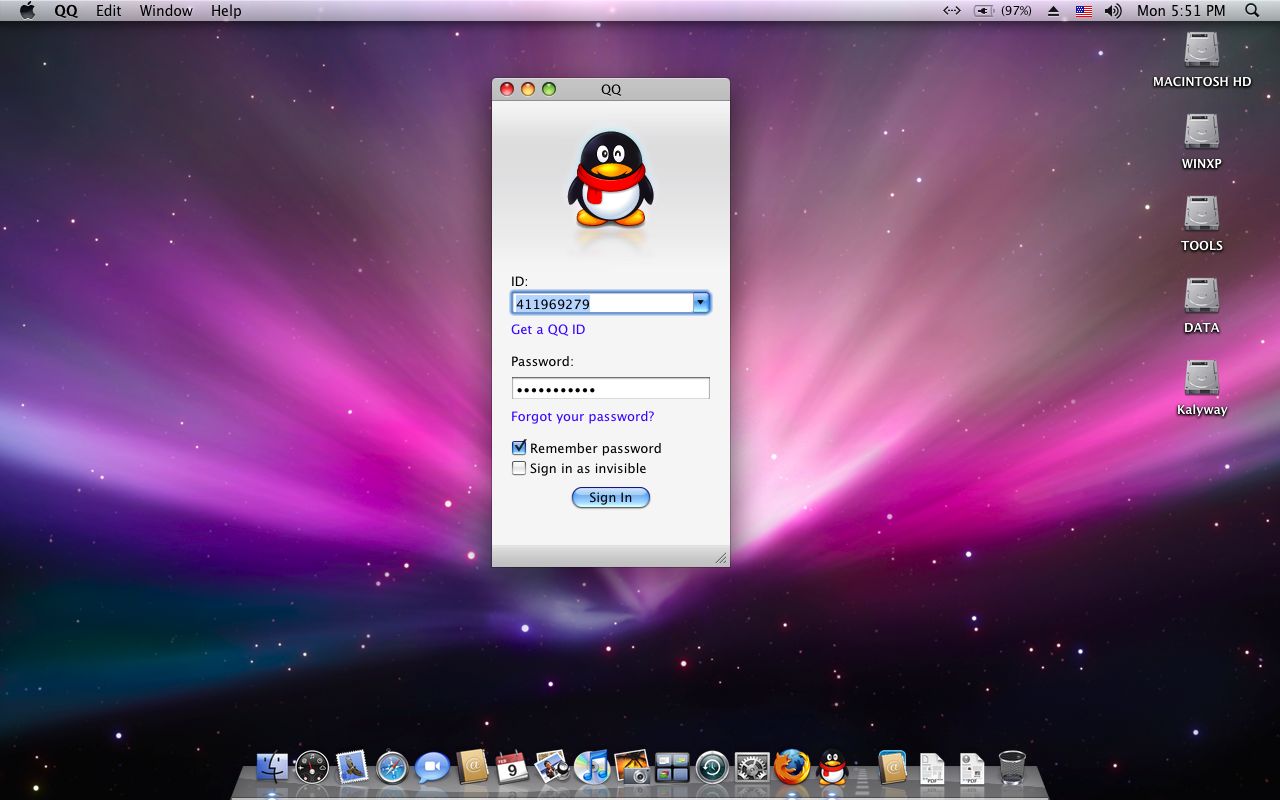Image resolution: width=1280 pixels, height=800 pixels.
Task: Open the volume speaker menu
Action: (x=1113, y=11)
